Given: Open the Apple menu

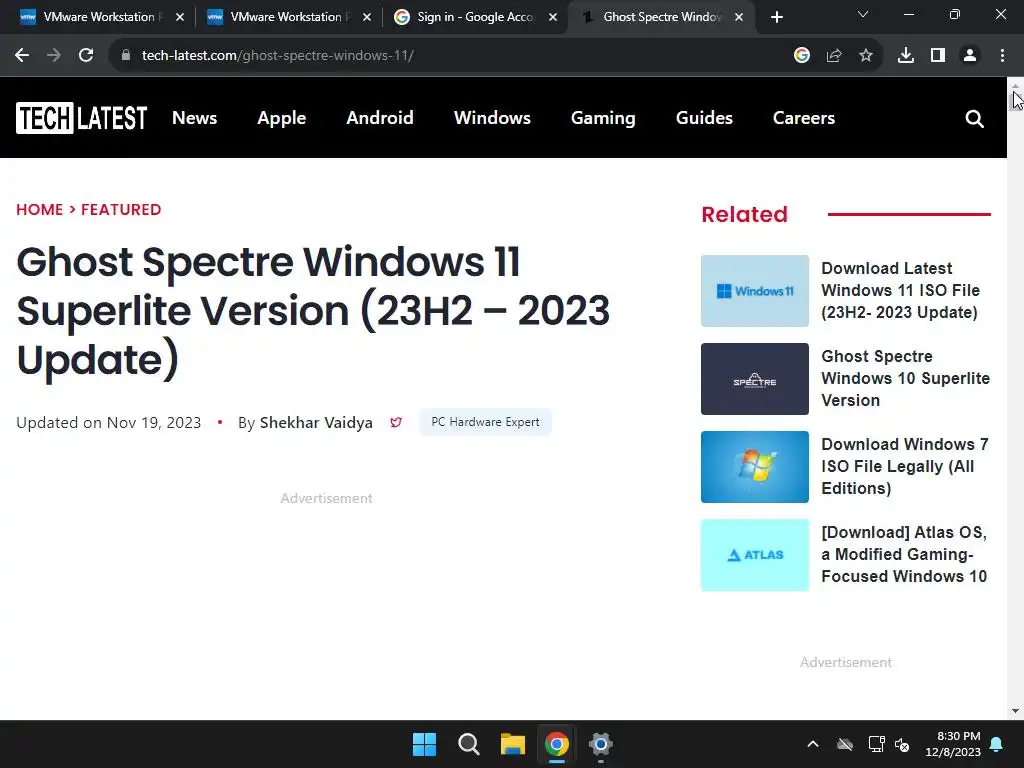Looking at the screenshot, I should pyautogui.click(x=281, y=118).
